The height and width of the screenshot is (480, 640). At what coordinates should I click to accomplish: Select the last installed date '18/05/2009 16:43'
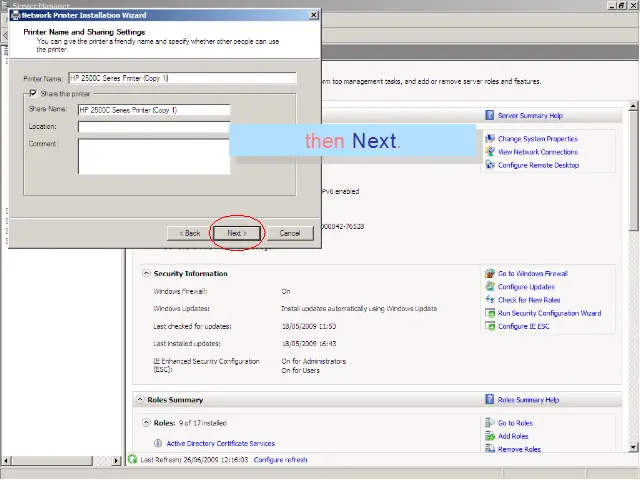click(x=309, y=344)
